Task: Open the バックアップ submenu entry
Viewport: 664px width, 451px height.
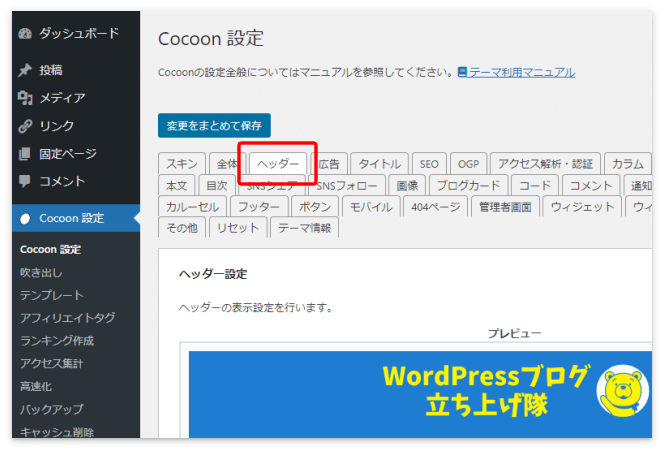Action: click(51, 409)
